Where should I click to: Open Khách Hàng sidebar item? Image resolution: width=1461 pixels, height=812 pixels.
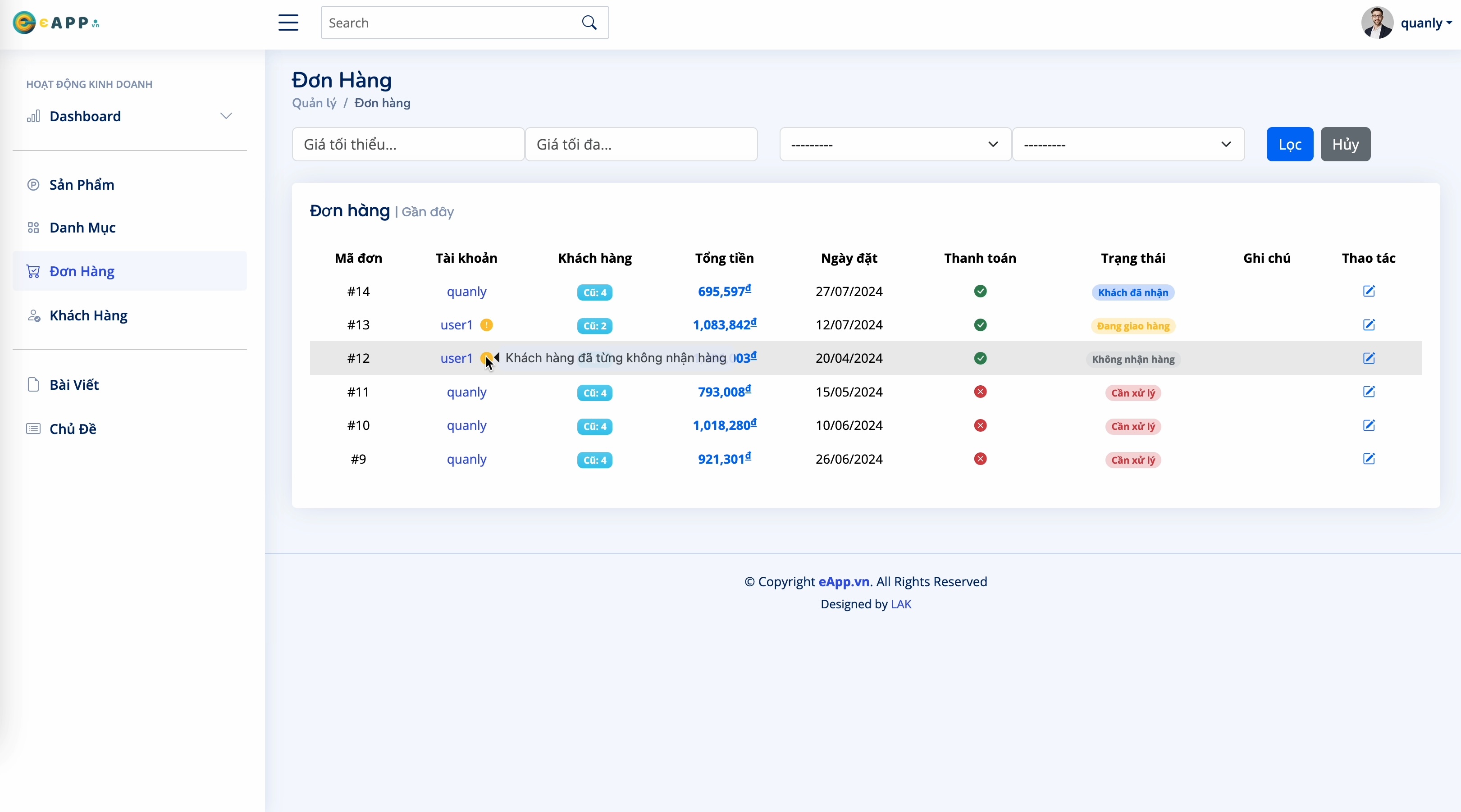(x=88, y=315)
